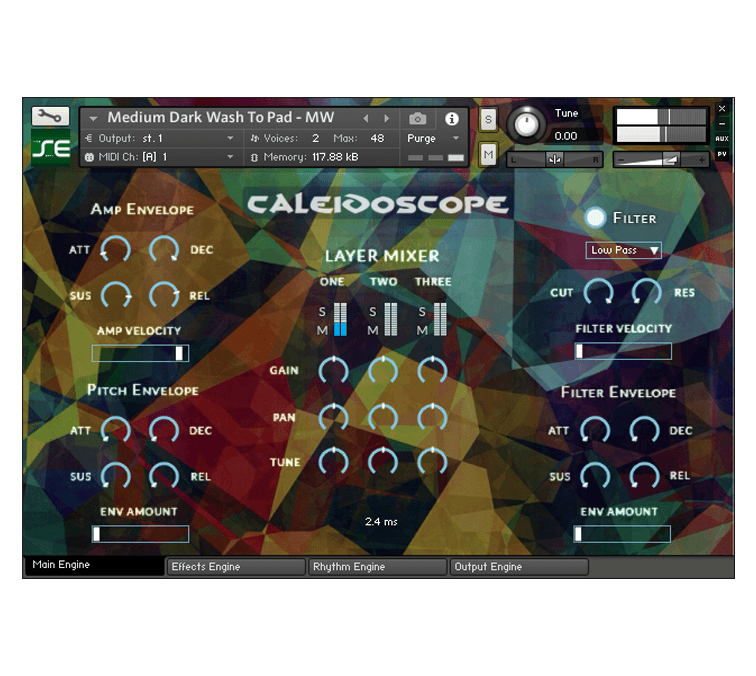Click the layer THREE TUNE knob
Viewport: 756px width, 676px height.
click(x=432, y=461)
